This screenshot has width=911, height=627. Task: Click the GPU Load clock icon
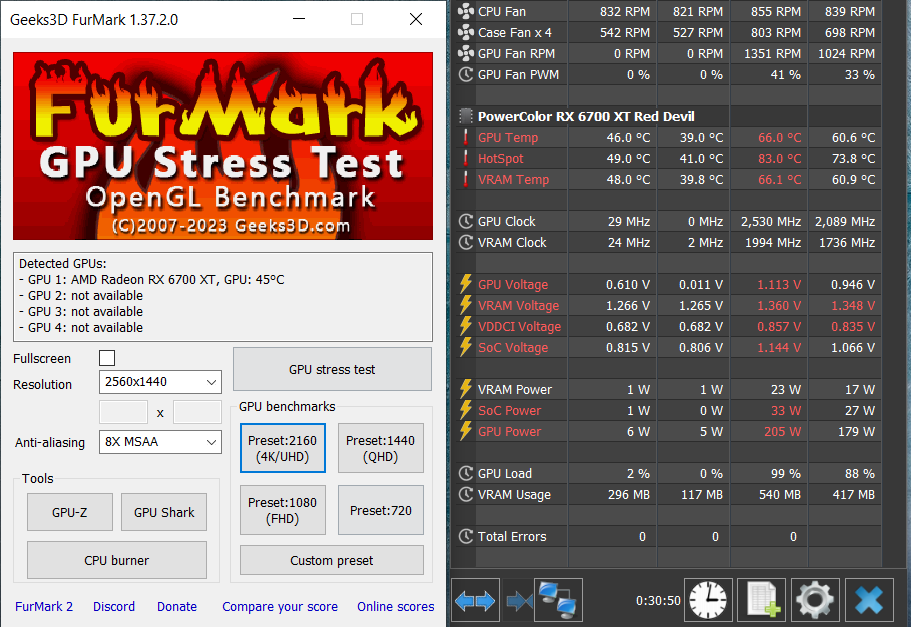point(466,474)
